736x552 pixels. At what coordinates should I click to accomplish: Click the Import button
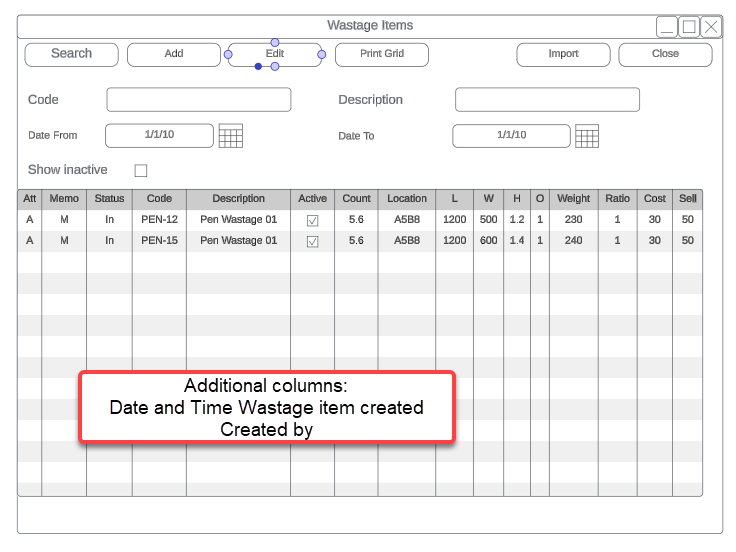point(563,54)
